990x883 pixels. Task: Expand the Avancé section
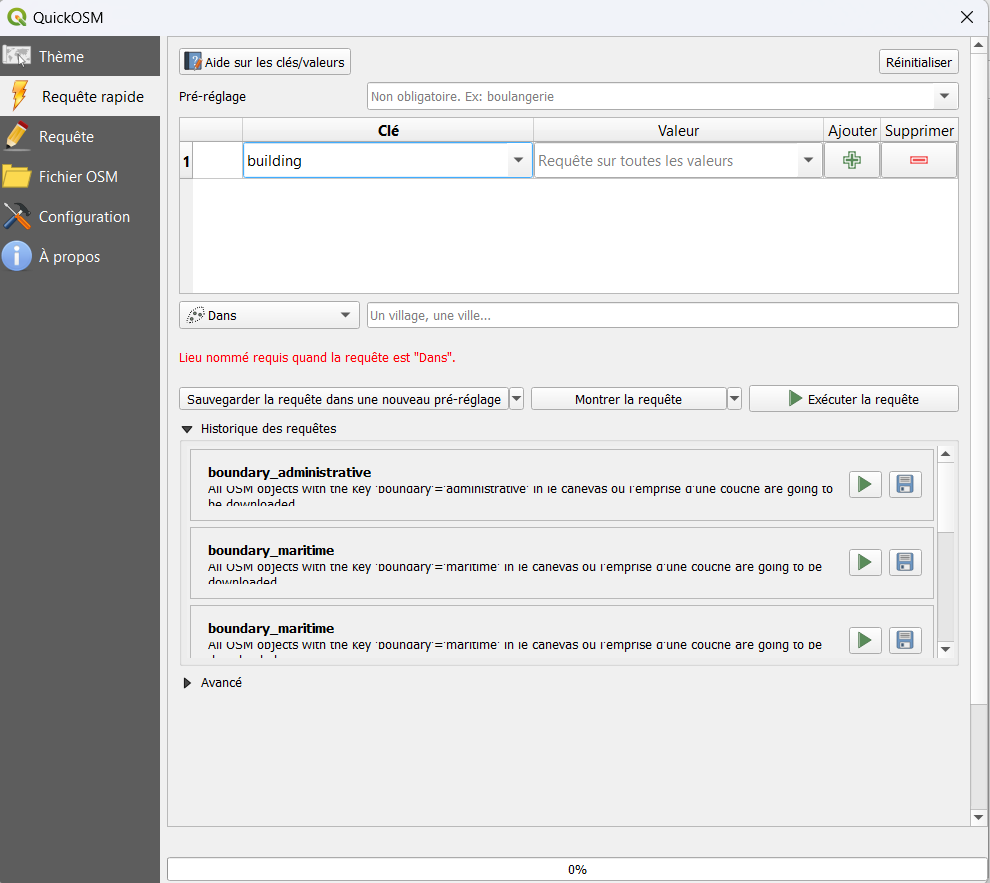[x=187, y=683]
